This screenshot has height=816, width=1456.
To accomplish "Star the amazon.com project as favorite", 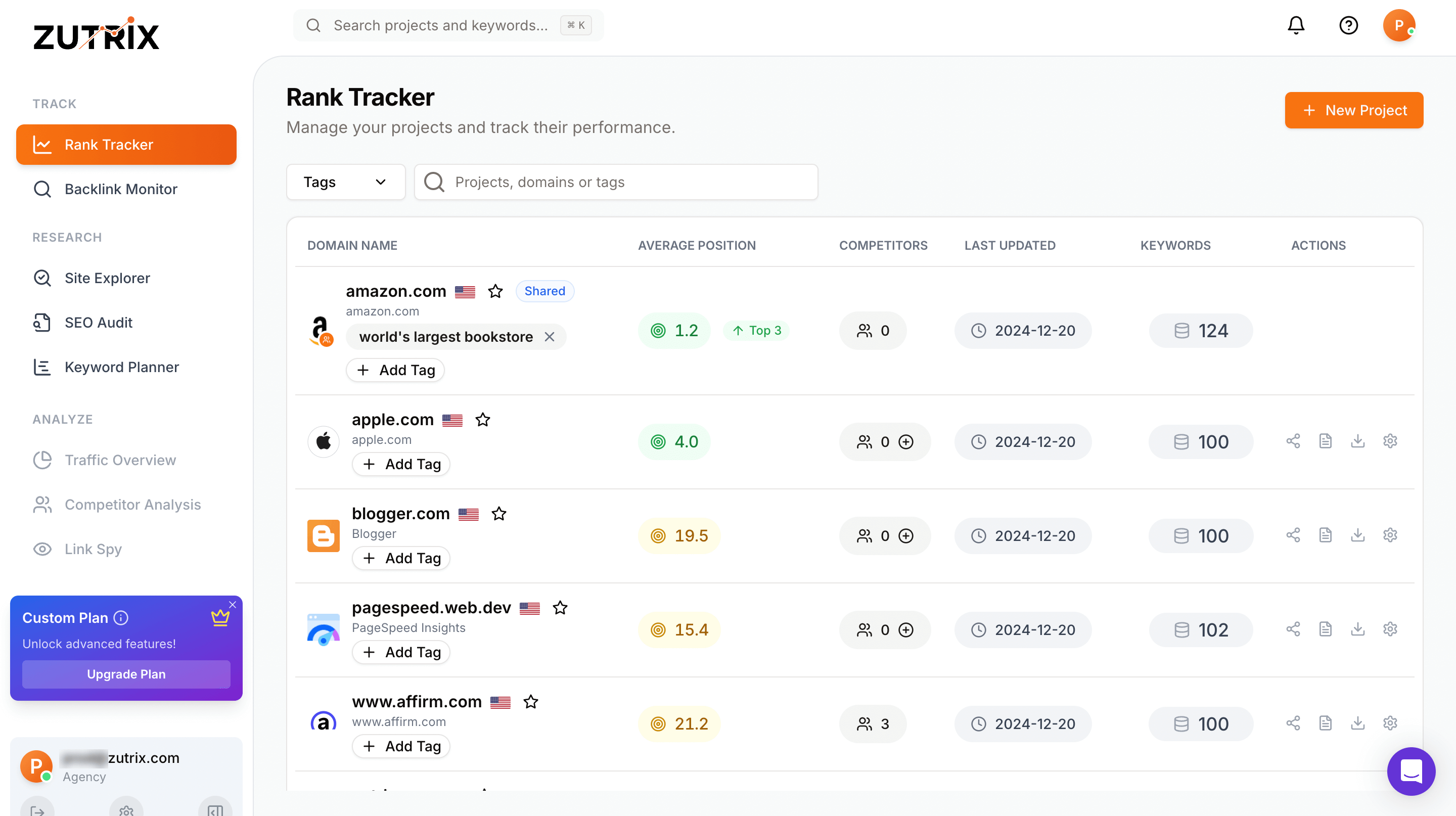I will 495,292.
